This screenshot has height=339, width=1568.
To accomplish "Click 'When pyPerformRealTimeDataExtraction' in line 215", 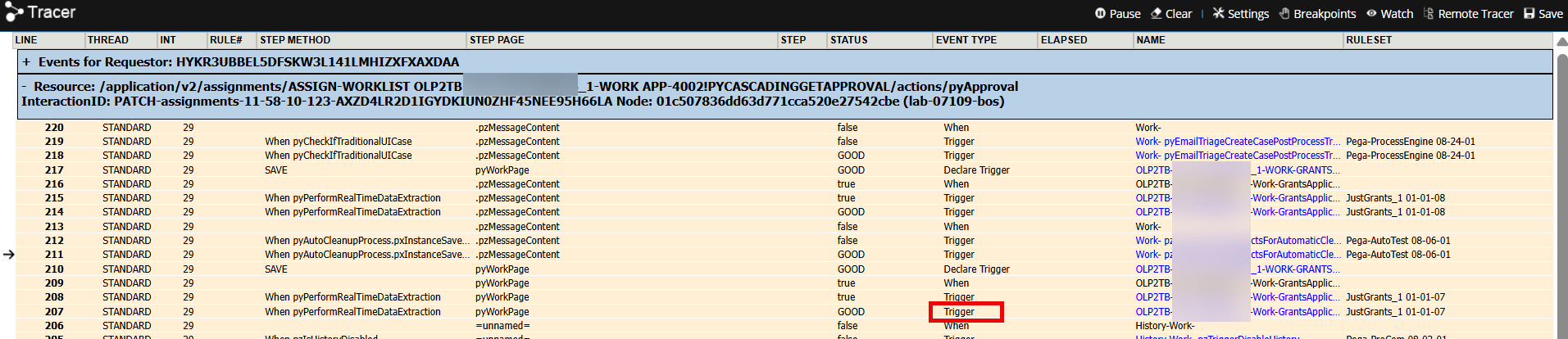I will tap(352, 198).
